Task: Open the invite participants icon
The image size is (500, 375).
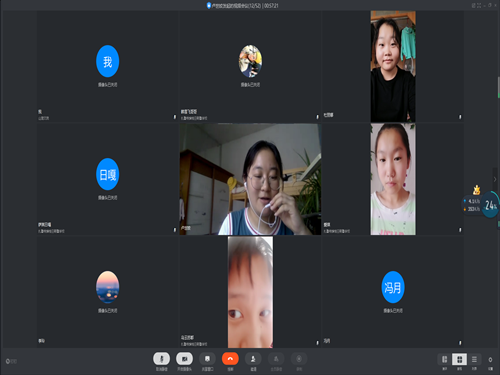Action: point(253,359)
